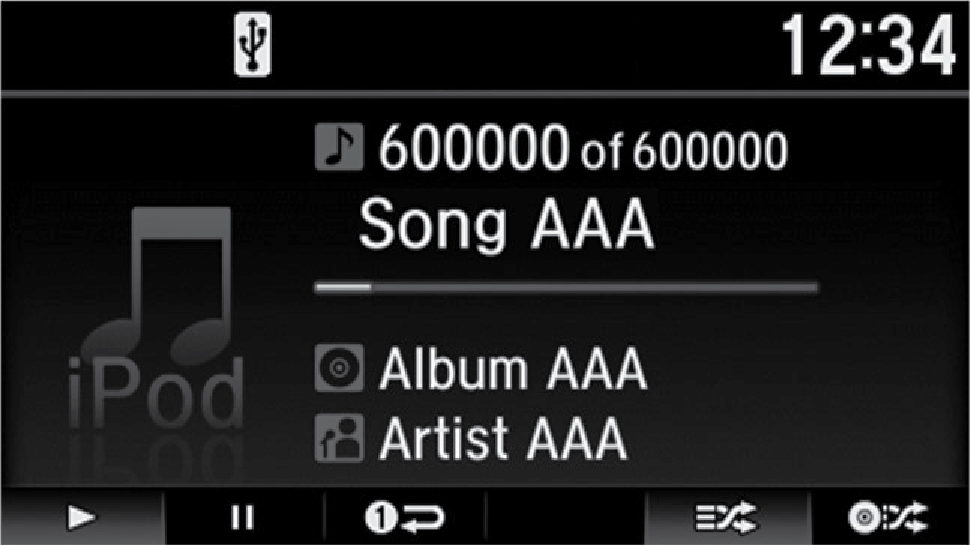Tap the iPod logo text
The height and width of the screenshot is (546, 970).
coord(156,393)
